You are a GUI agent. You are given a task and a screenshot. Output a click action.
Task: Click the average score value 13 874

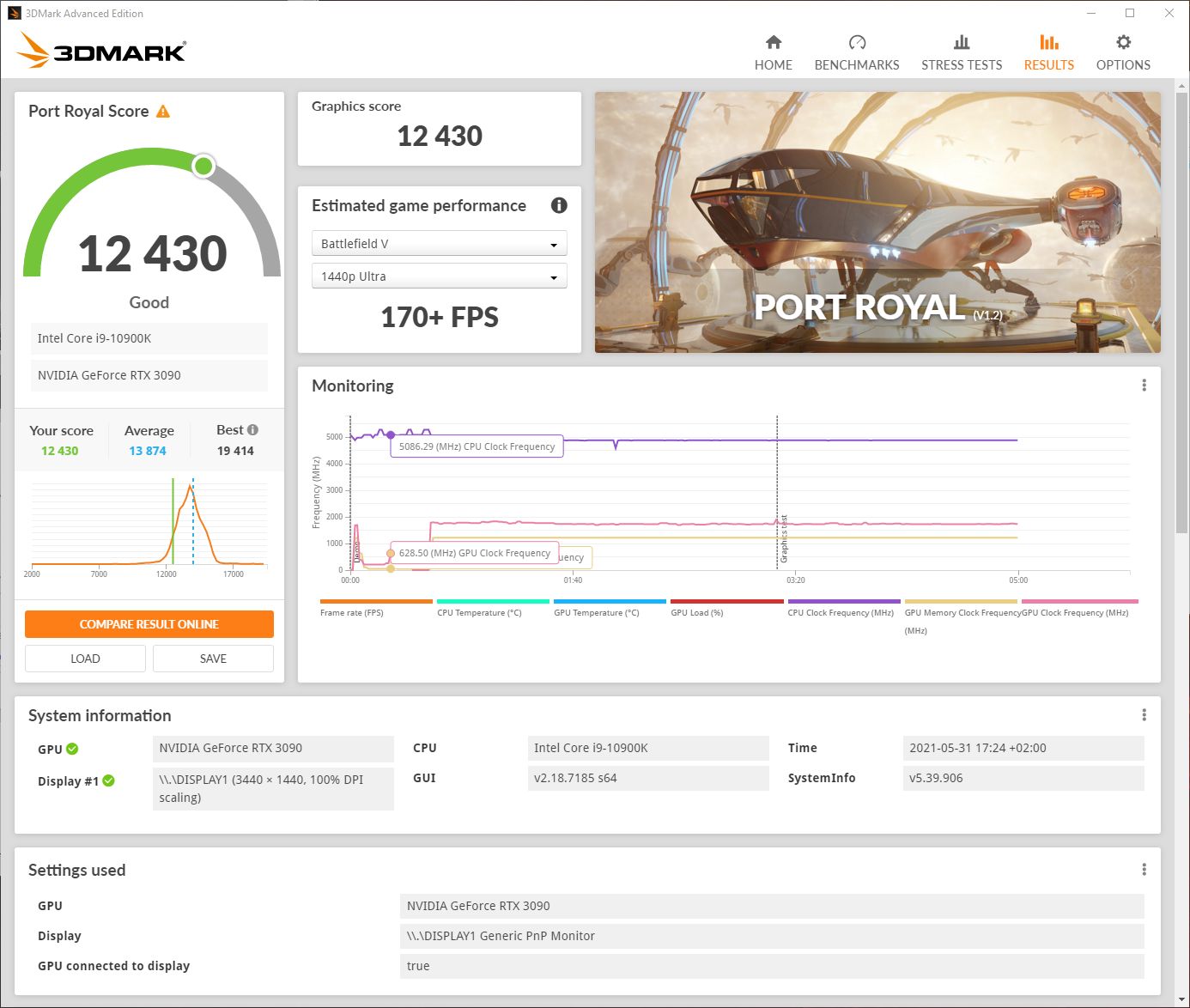point(148,451)
